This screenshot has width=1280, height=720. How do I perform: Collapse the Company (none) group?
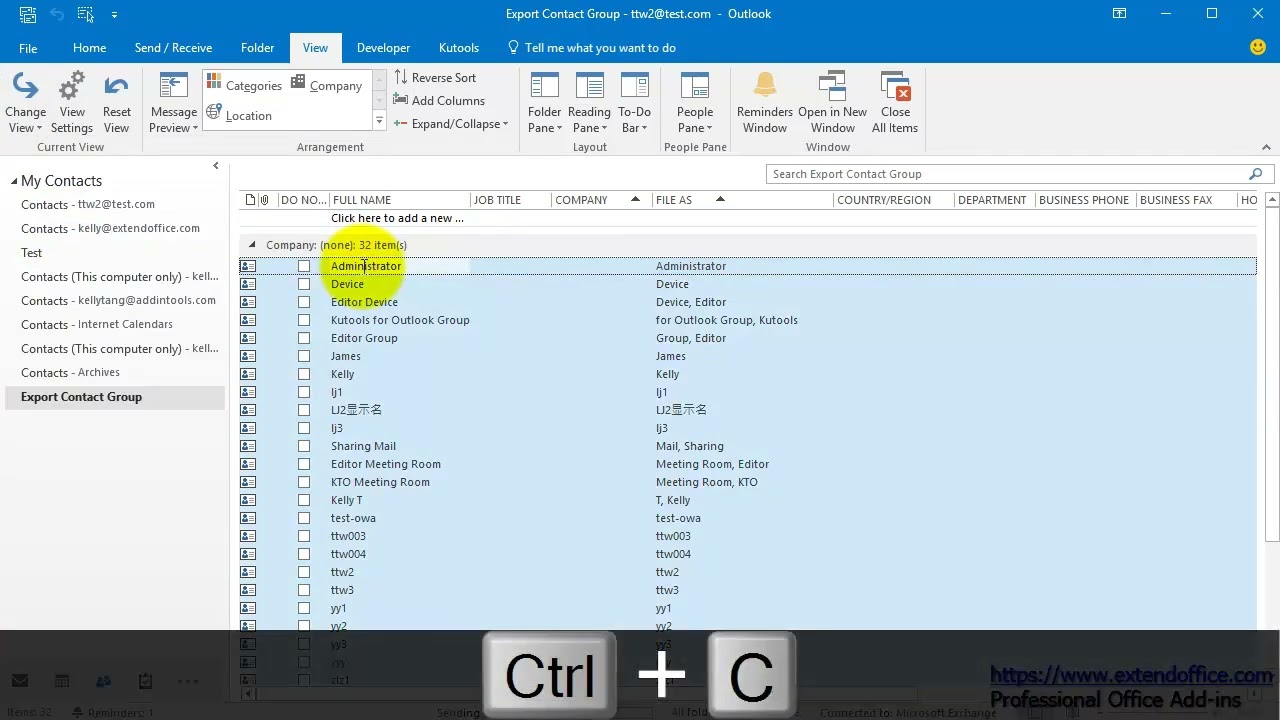coord(252,245)
